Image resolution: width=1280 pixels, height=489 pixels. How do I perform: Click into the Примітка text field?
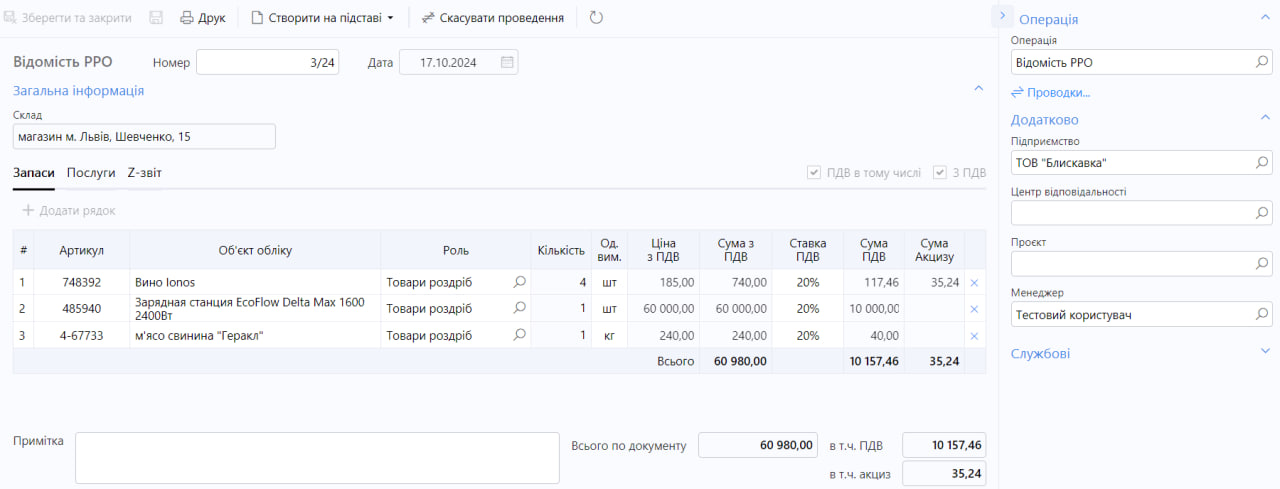(317, 458)
